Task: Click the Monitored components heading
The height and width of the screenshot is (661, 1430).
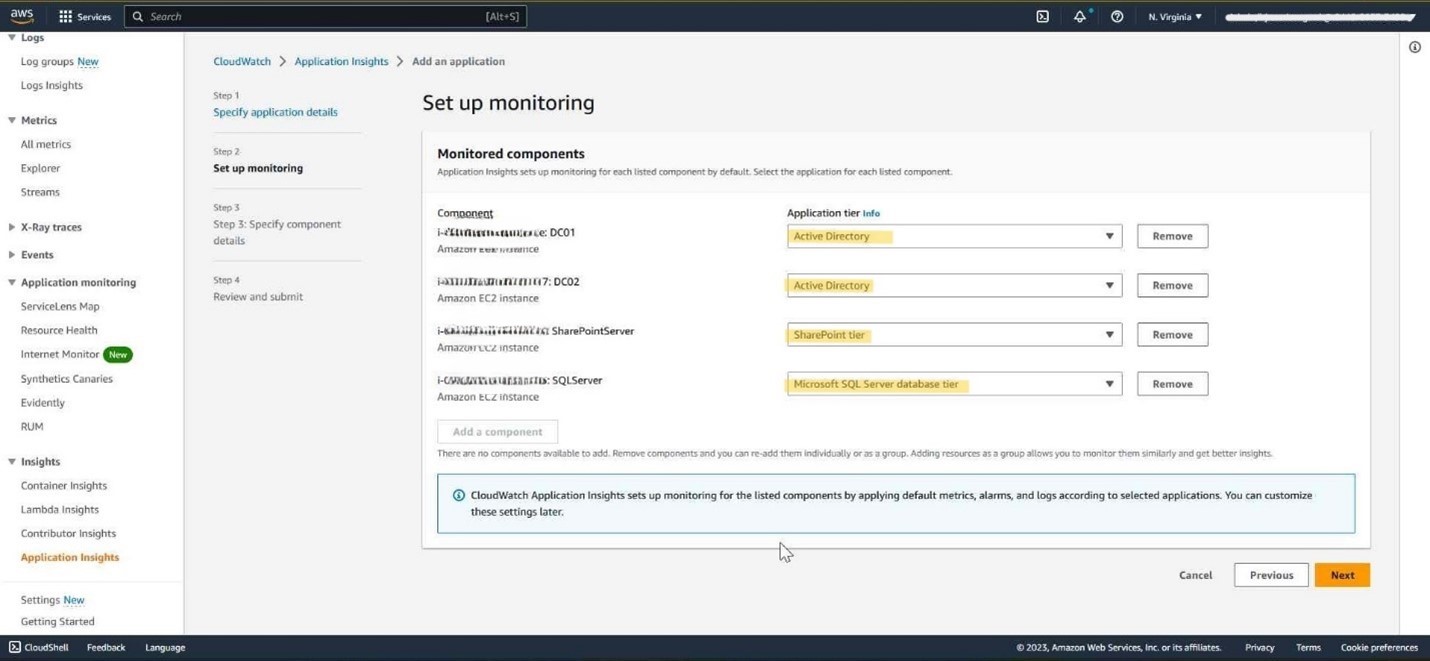Action: [x=511, y=154]
